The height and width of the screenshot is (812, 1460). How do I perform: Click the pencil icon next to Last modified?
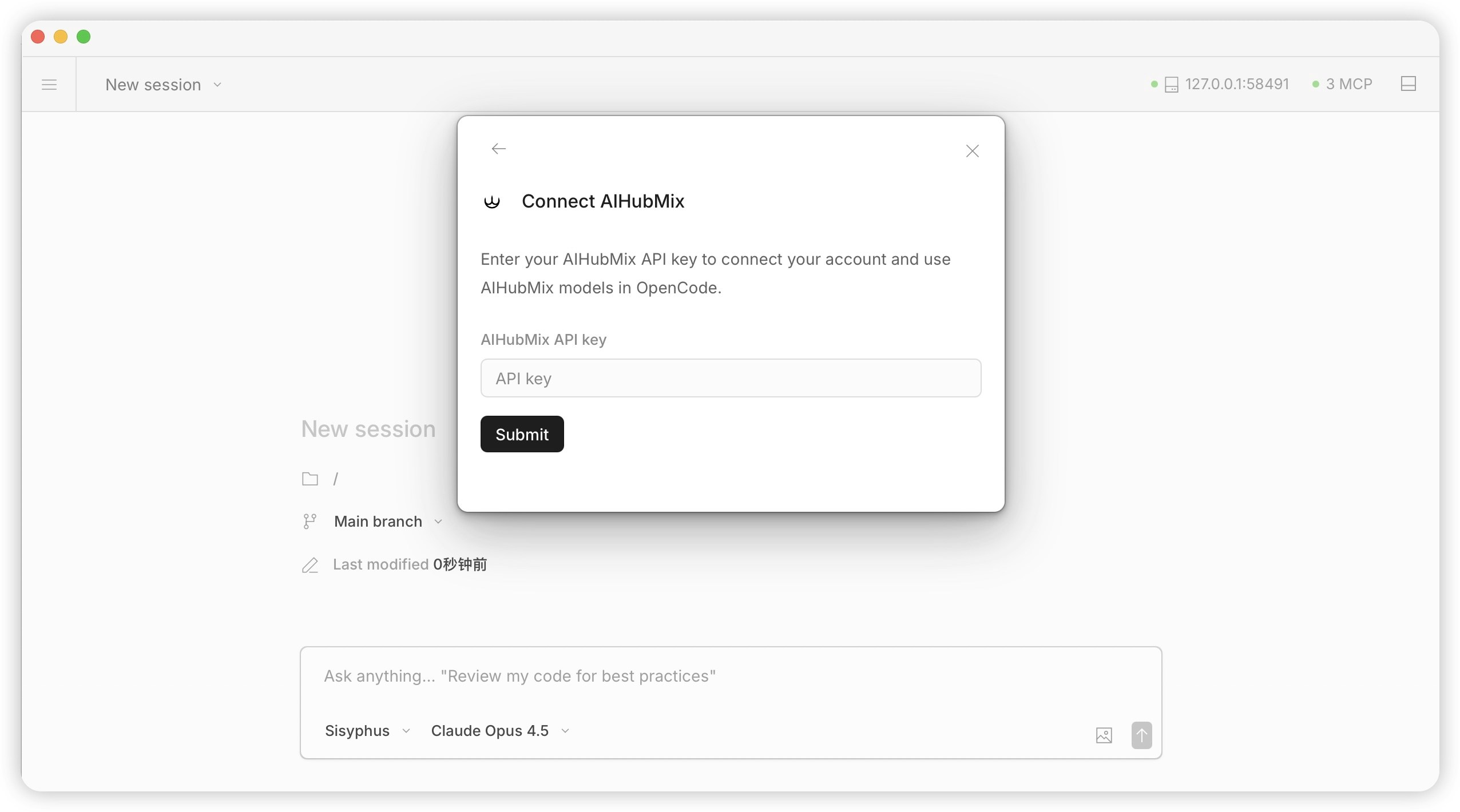point(310,565)
